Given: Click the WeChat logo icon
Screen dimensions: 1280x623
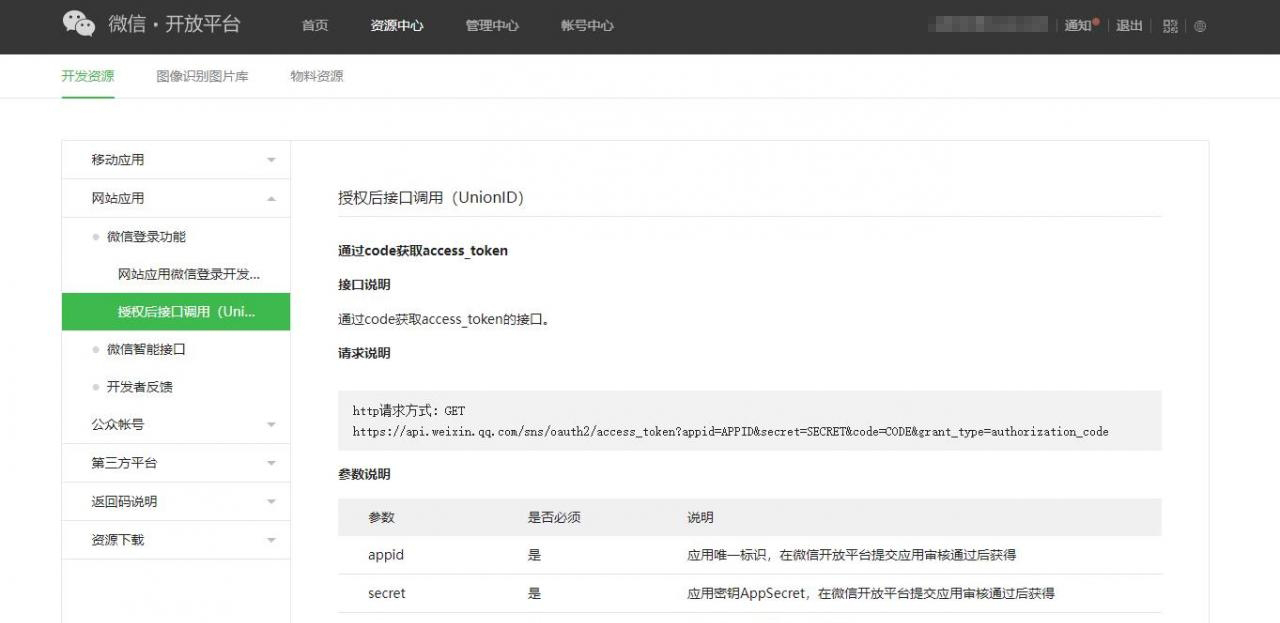Looking at the screenshot, I should 79,24.
